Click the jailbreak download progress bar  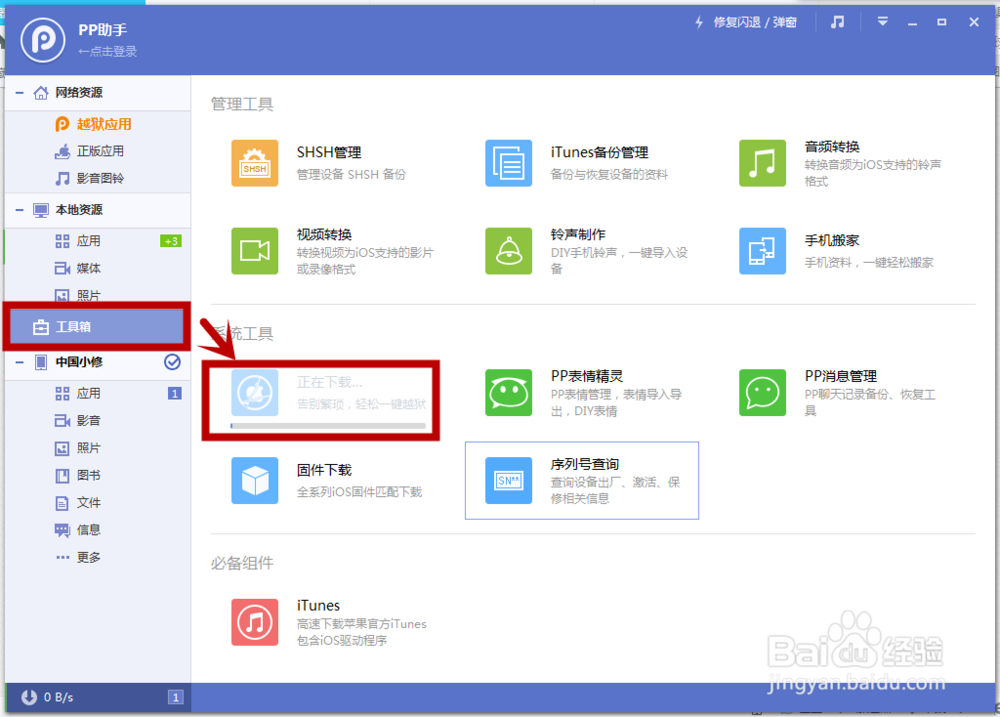(x=328, y=425)
